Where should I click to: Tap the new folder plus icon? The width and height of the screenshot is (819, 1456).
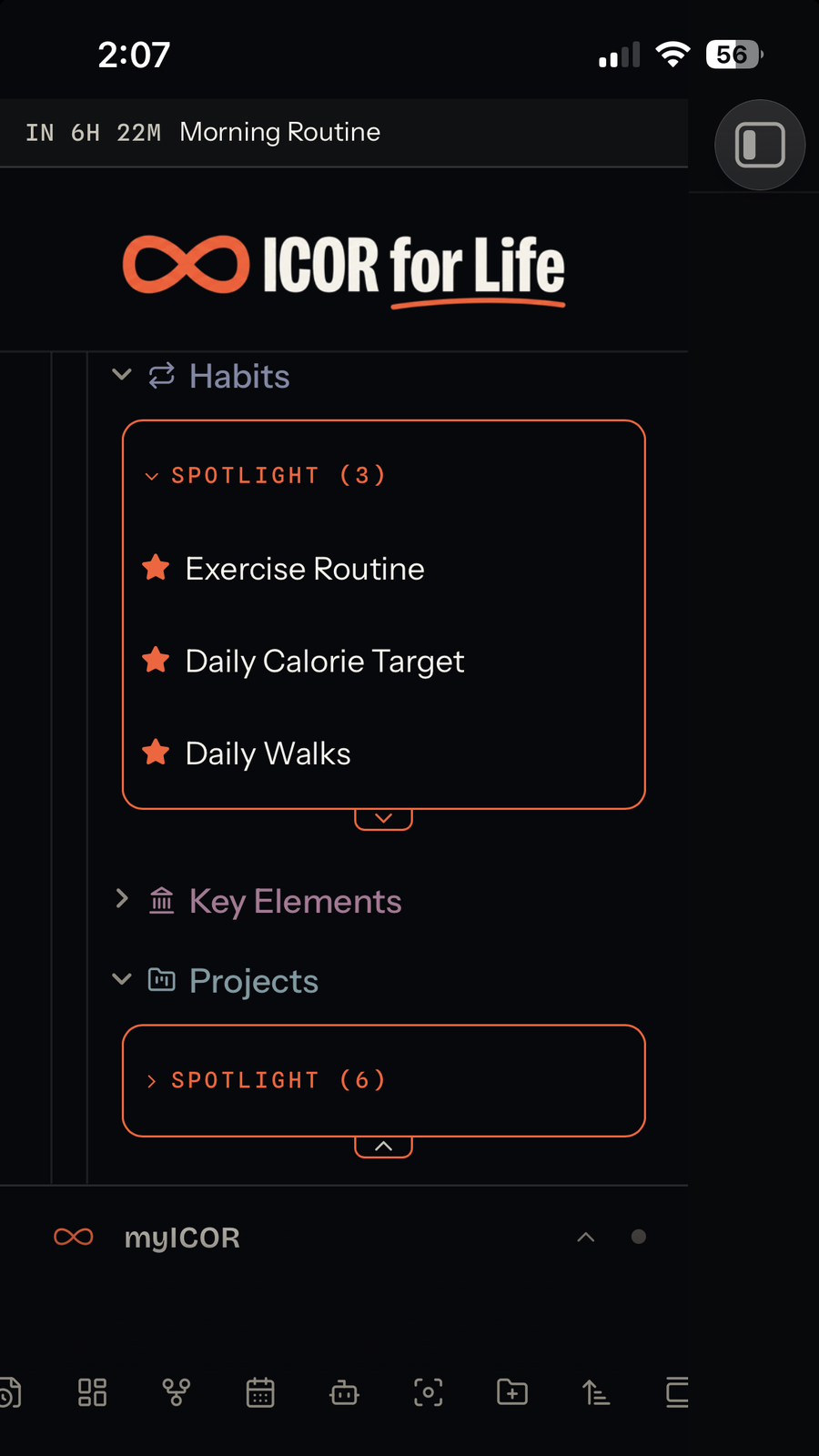click(512, 1392)
